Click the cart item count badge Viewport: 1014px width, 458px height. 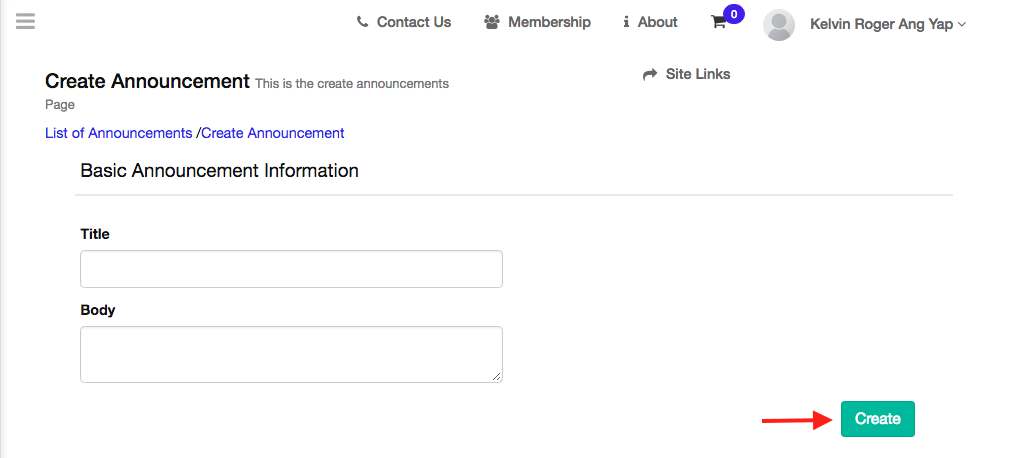(734, 14)
